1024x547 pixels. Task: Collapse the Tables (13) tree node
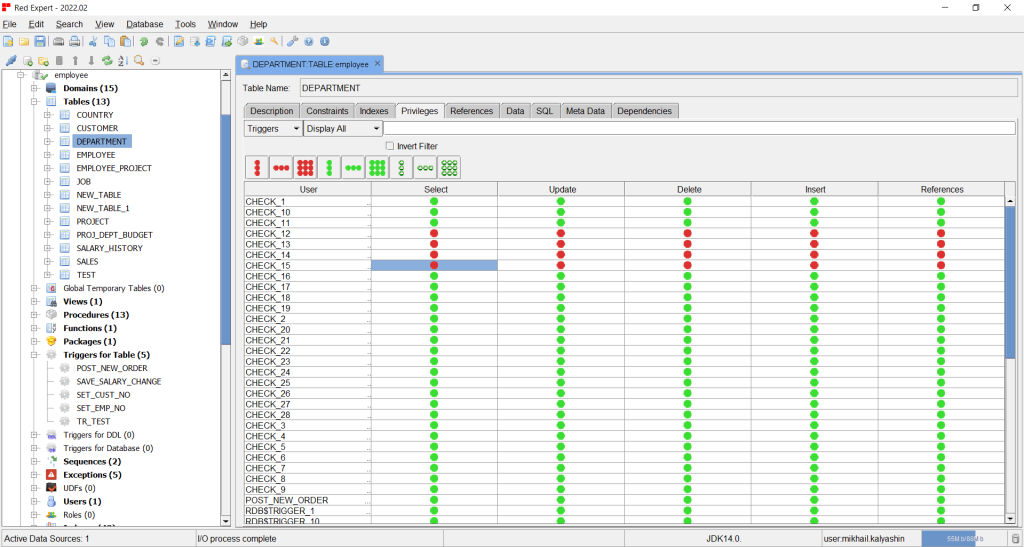[34, 101]
